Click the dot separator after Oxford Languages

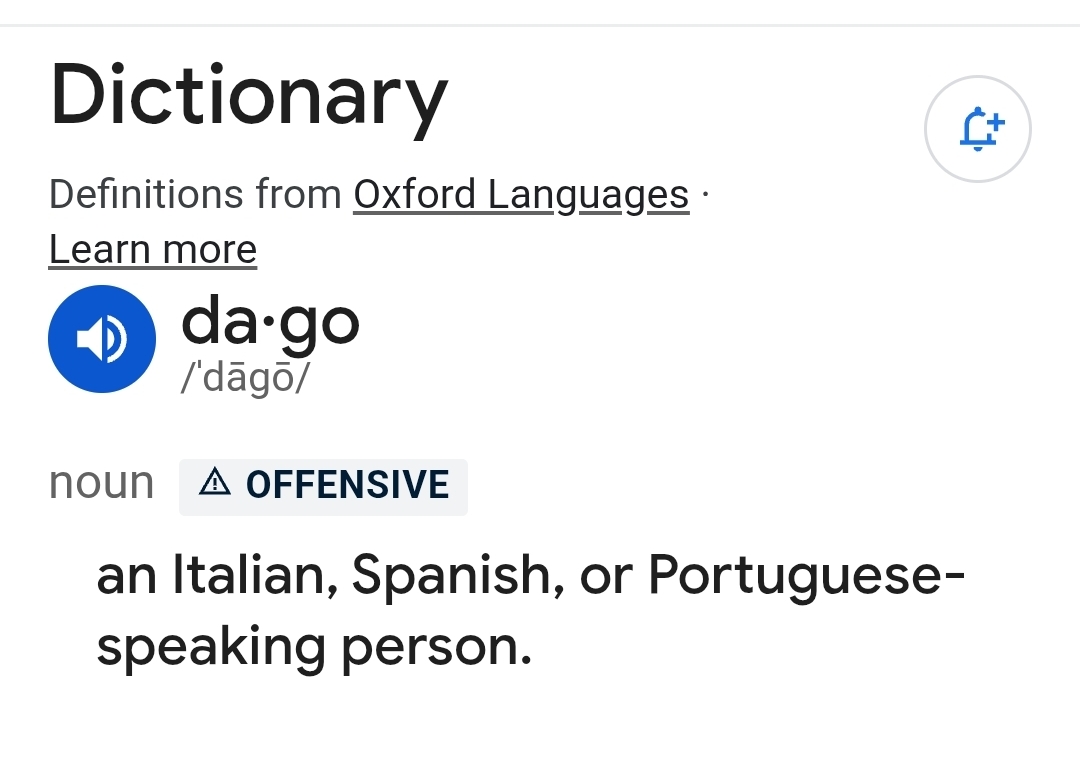coord(705,195)
